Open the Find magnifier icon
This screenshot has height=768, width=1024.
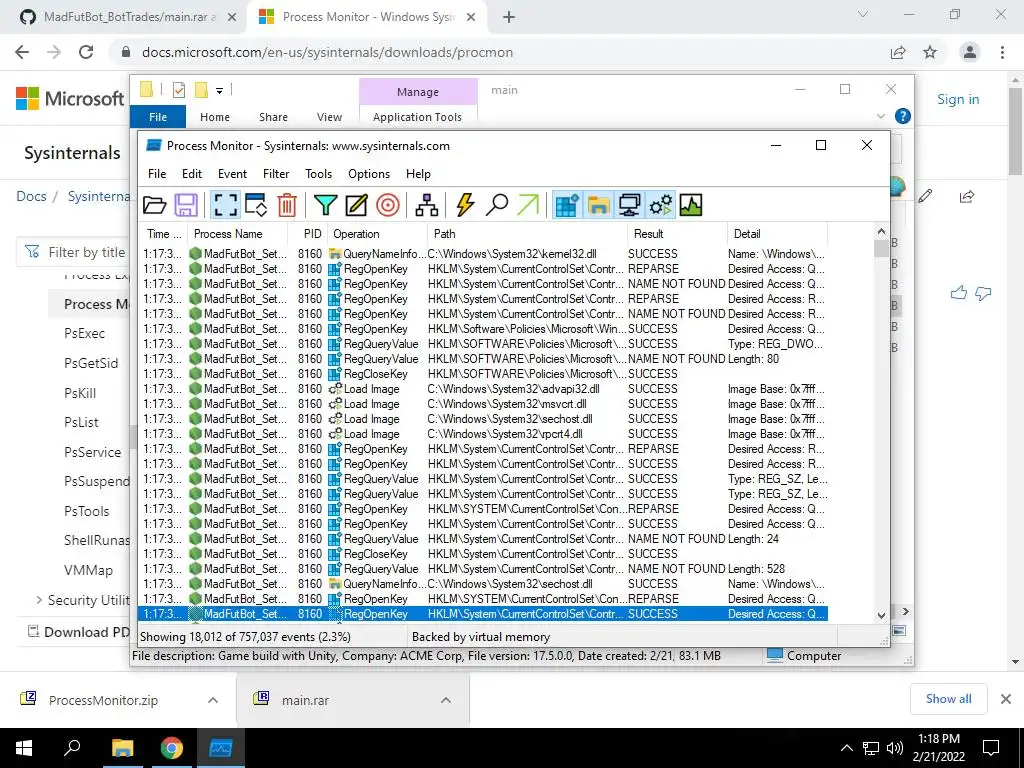click(x=496, y=205)
